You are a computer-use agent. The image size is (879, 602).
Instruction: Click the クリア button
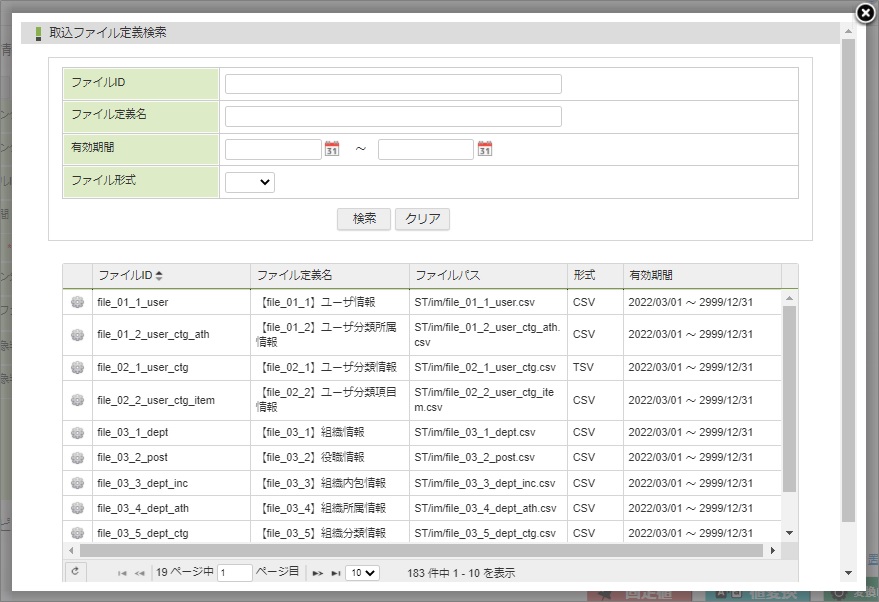tap(423, 219)
